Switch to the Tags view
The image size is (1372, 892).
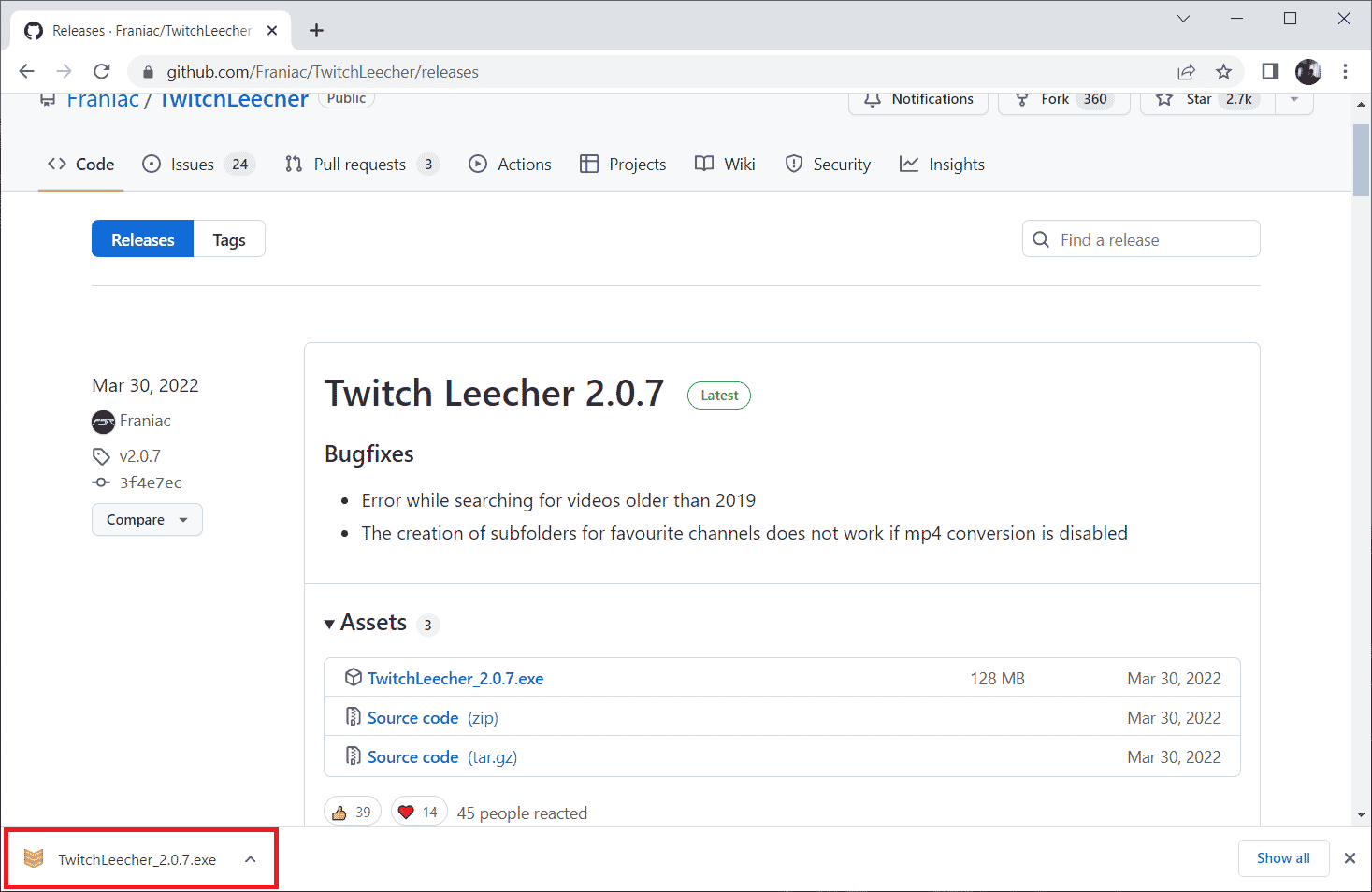tap(229, 239)
